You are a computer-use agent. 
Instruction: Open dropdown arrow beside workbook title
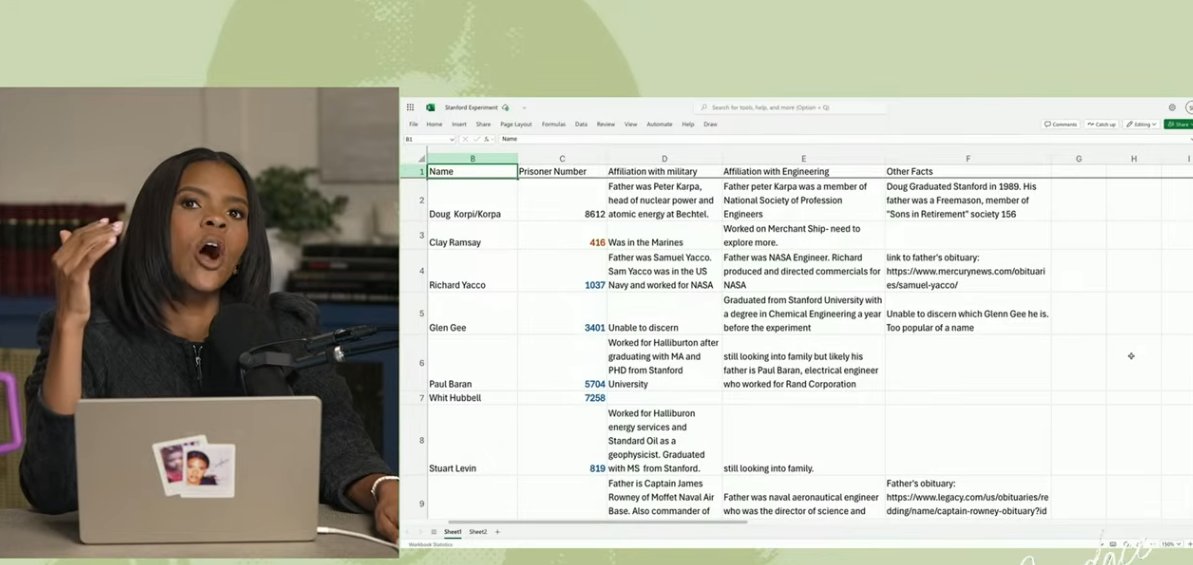[x=524, y=108]
